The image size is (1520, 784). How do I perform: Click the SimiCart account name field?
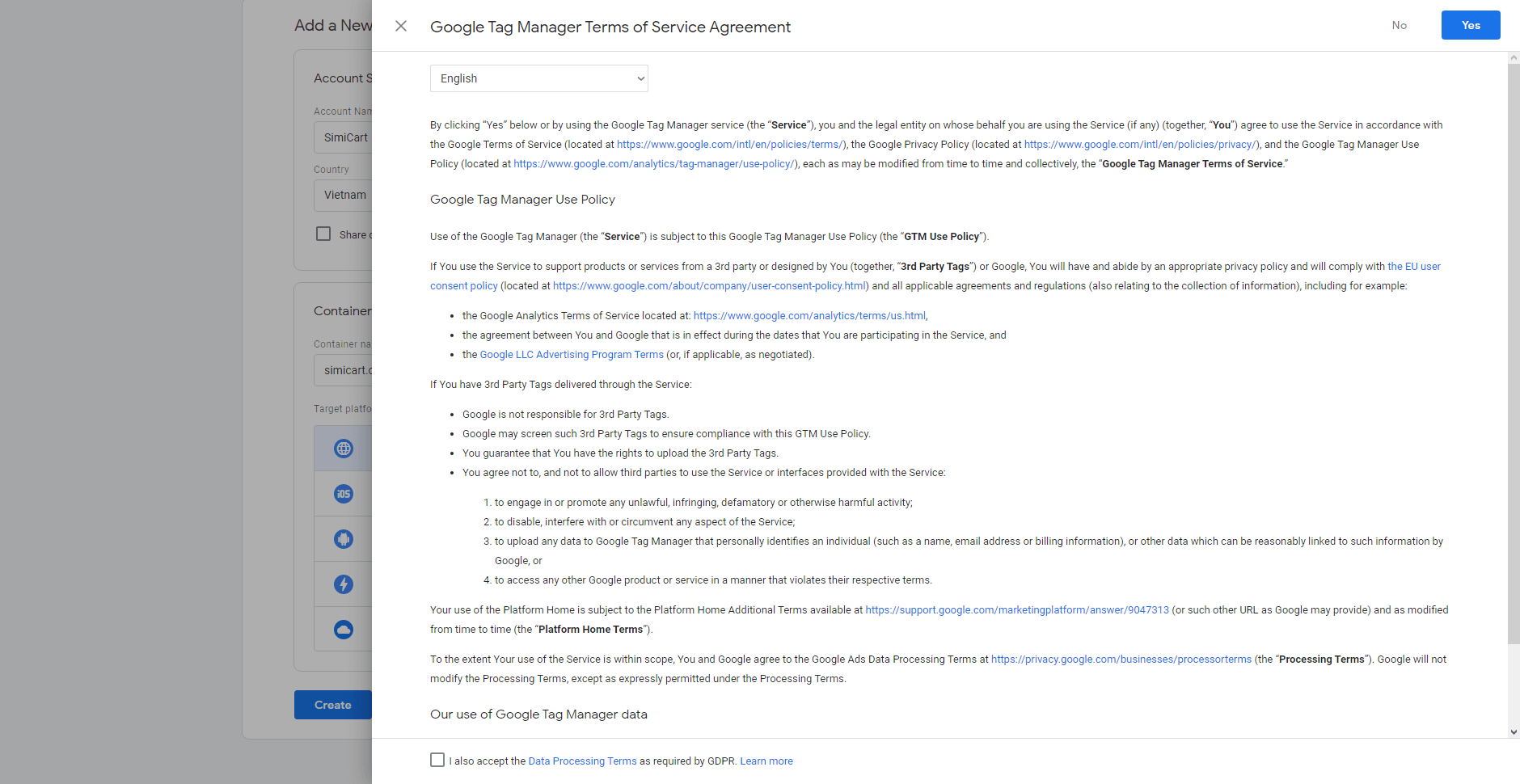[344, 137]
